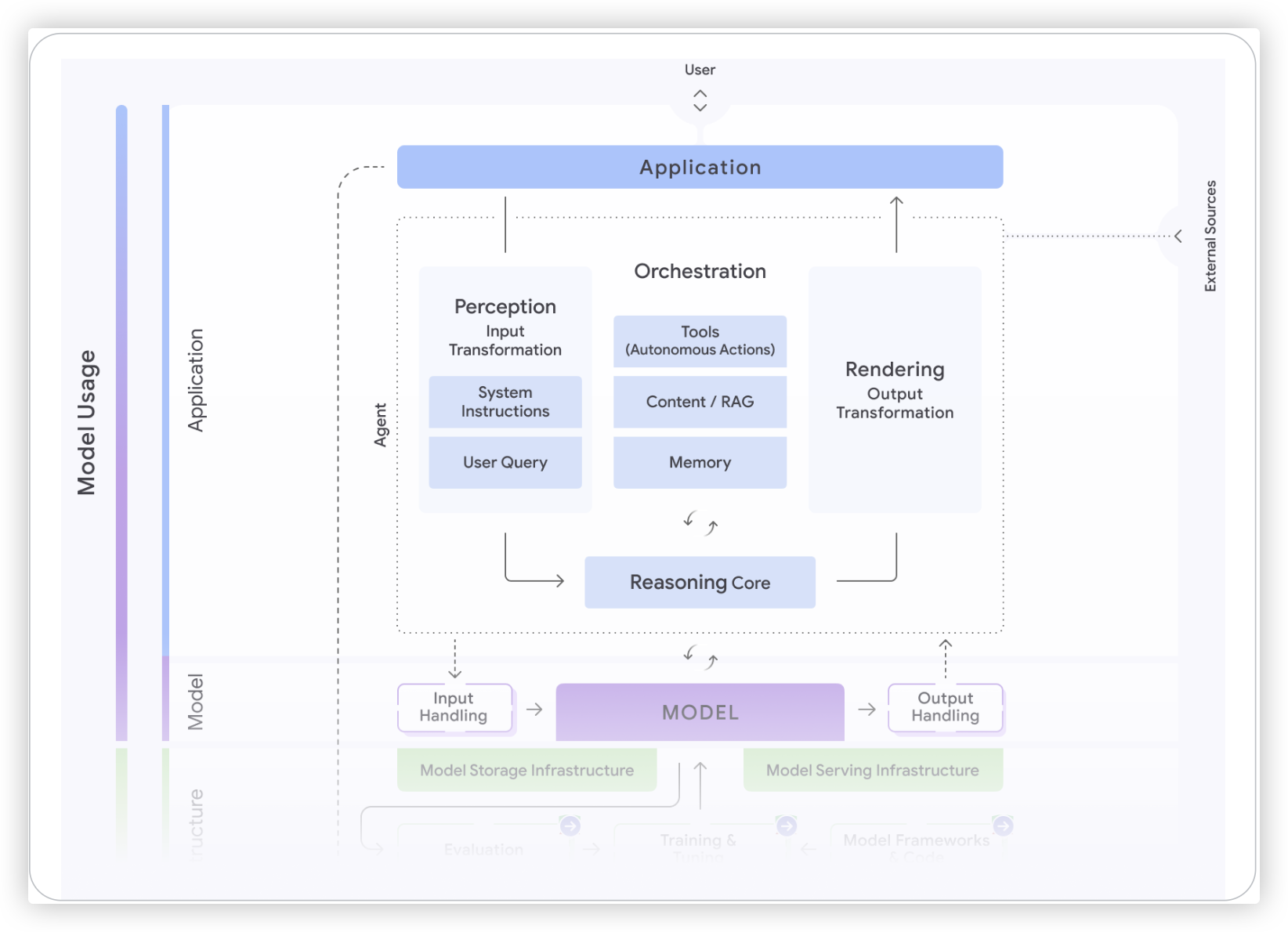The height and width of the screenshot is (932, 1288).
Task: Open the Output Handling box
Action: 945,707
